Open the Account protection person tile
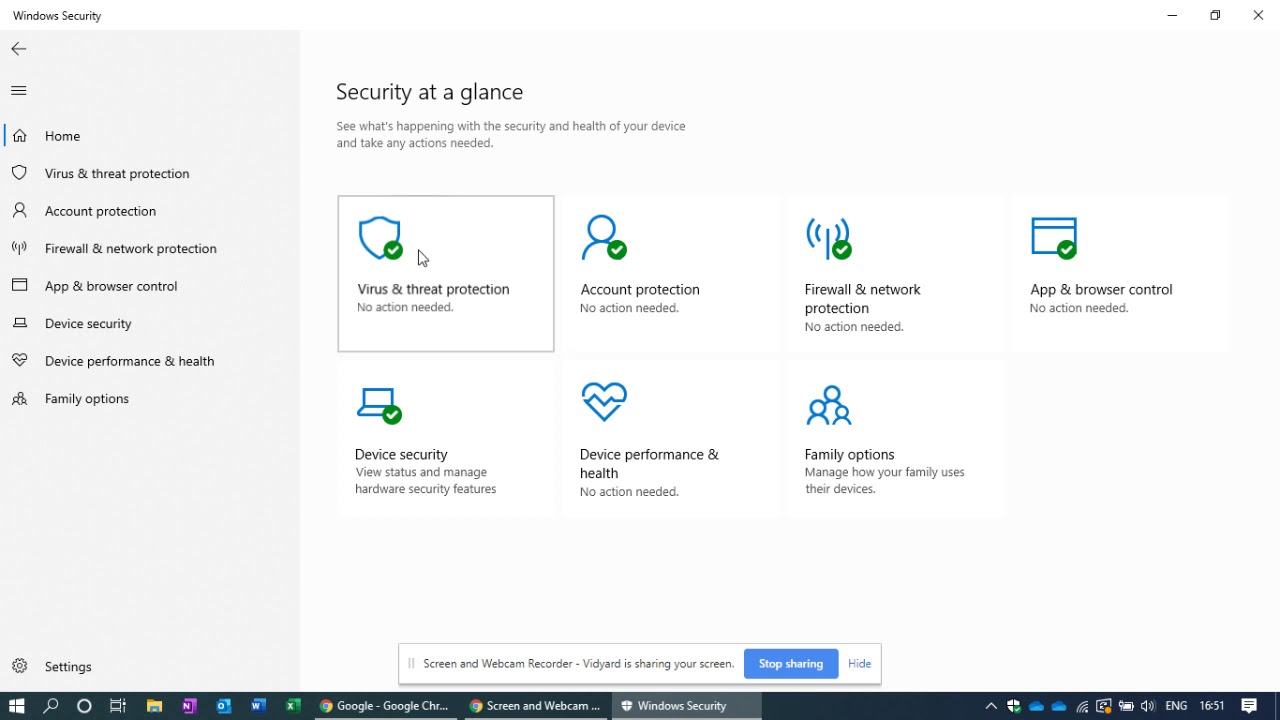This screenshot has height=720, width=1280. pos(671,274)
